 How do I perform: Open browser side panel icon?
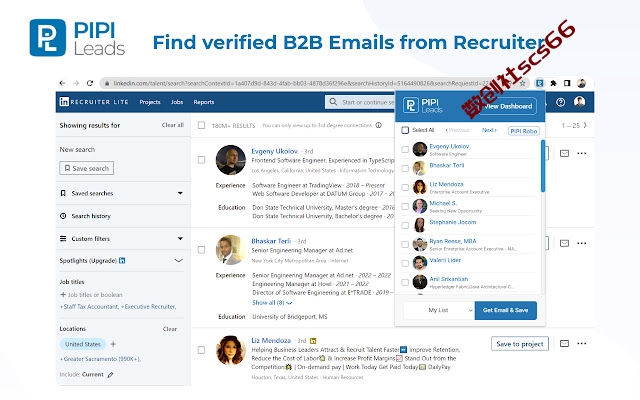point(567,83)
